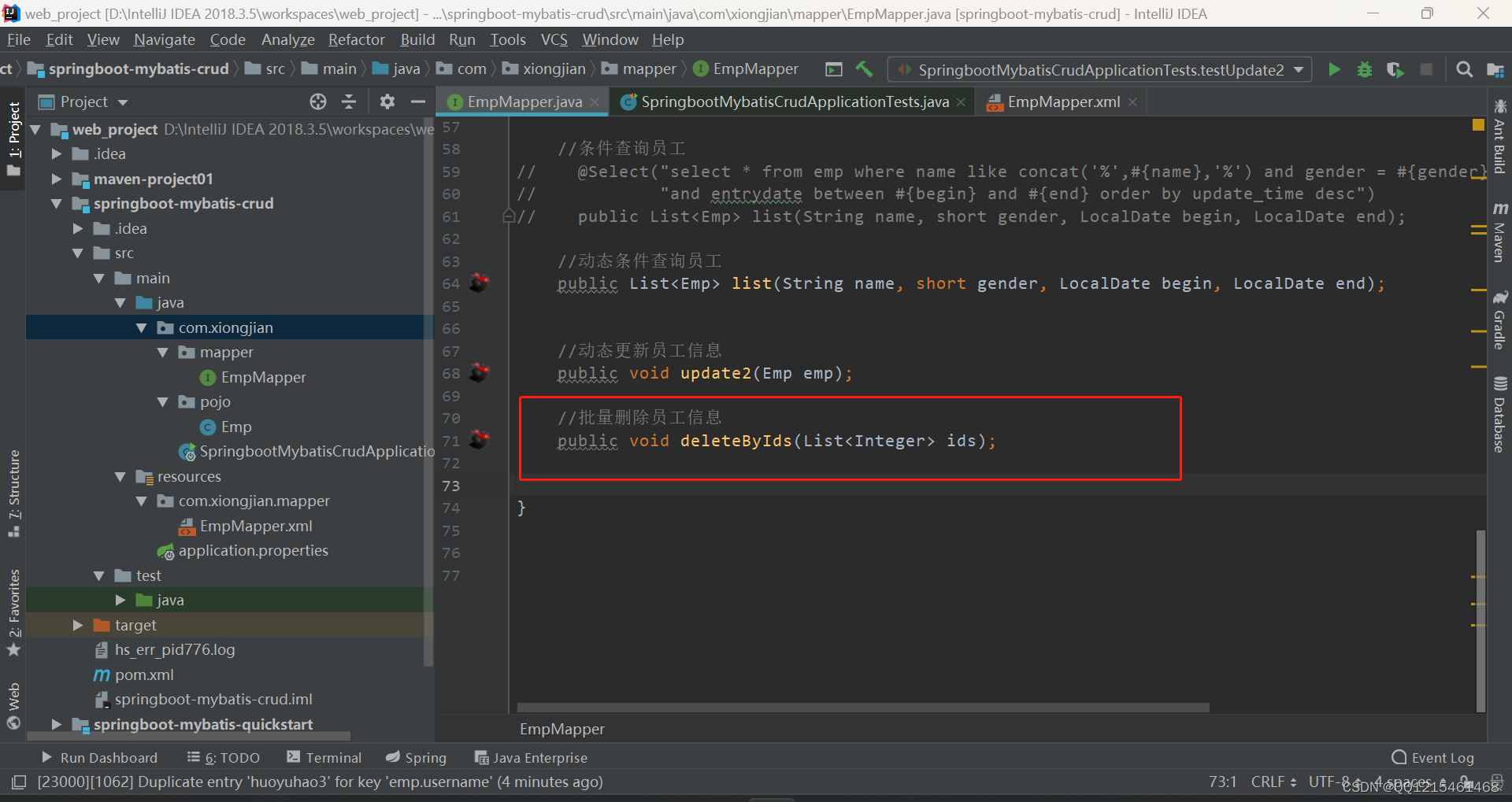
Task: Open Gradle tool window
Action: pos(1499,320)
